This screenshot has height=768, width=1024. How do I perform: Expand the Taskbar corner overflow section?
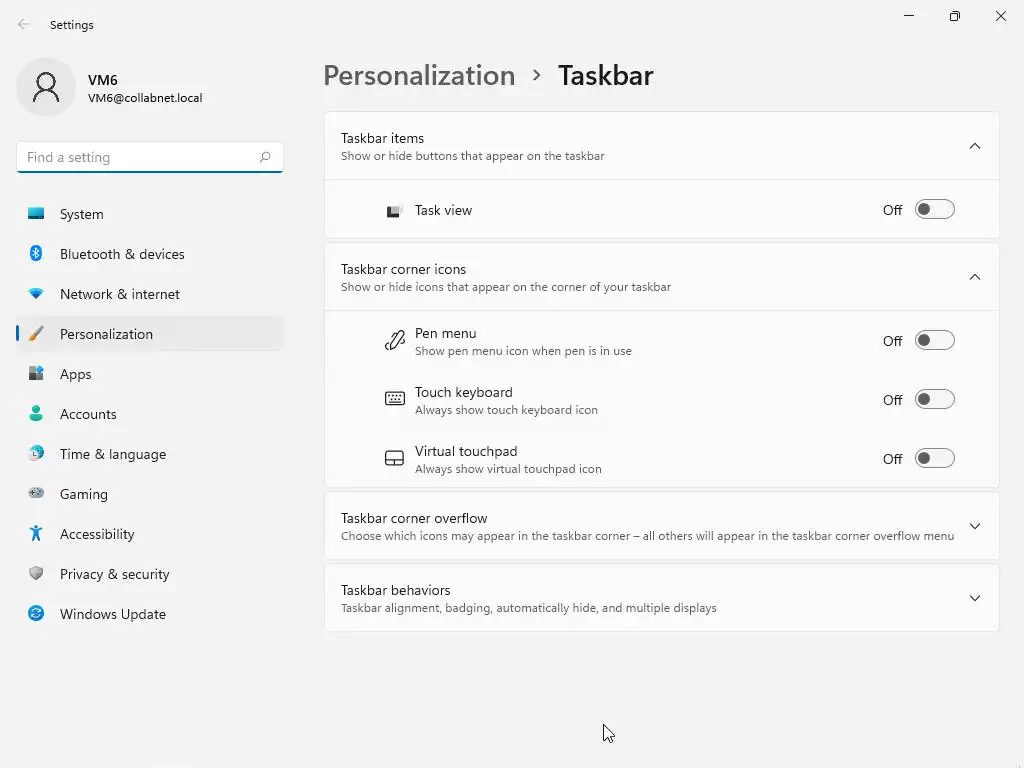(x=975, y=526)
